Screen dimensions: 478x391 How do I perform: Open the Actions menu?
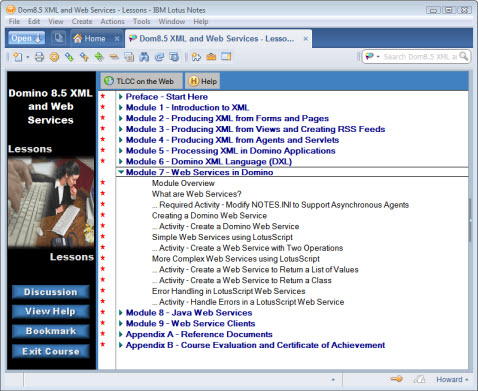point(113,22)
